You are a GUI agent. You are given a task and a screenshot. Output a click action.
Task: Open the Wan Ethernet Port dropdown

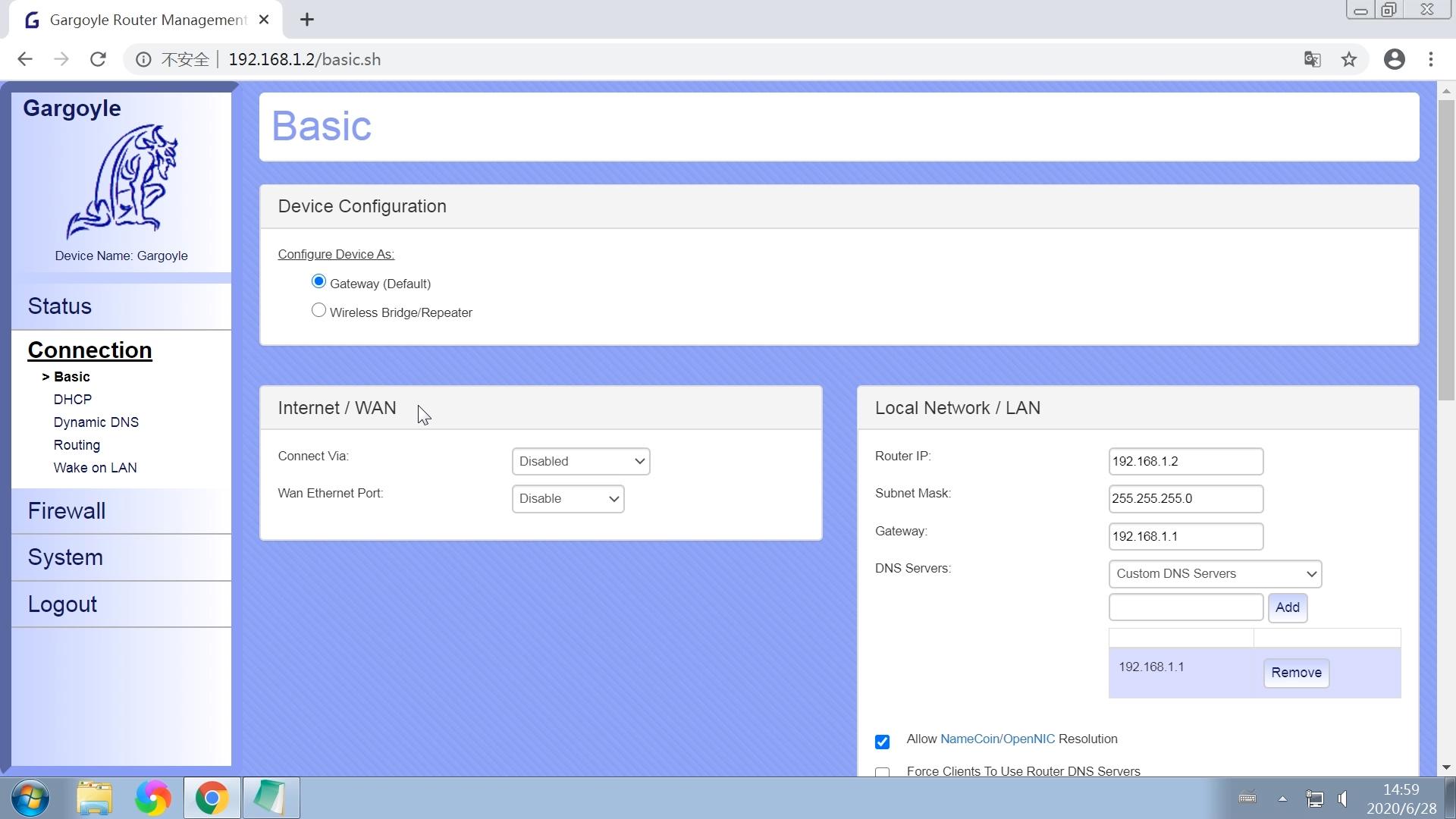pos(567,499)
